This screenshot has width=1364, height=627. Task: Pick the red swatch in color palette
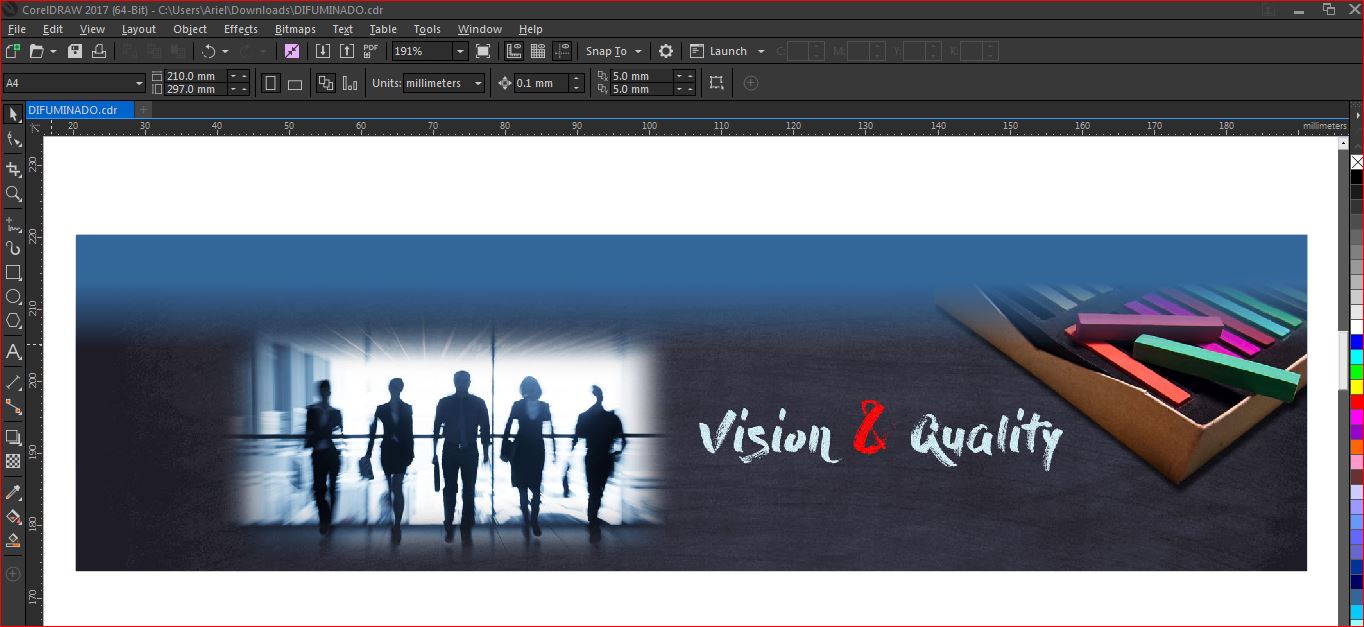click(x=1357, y=401)
